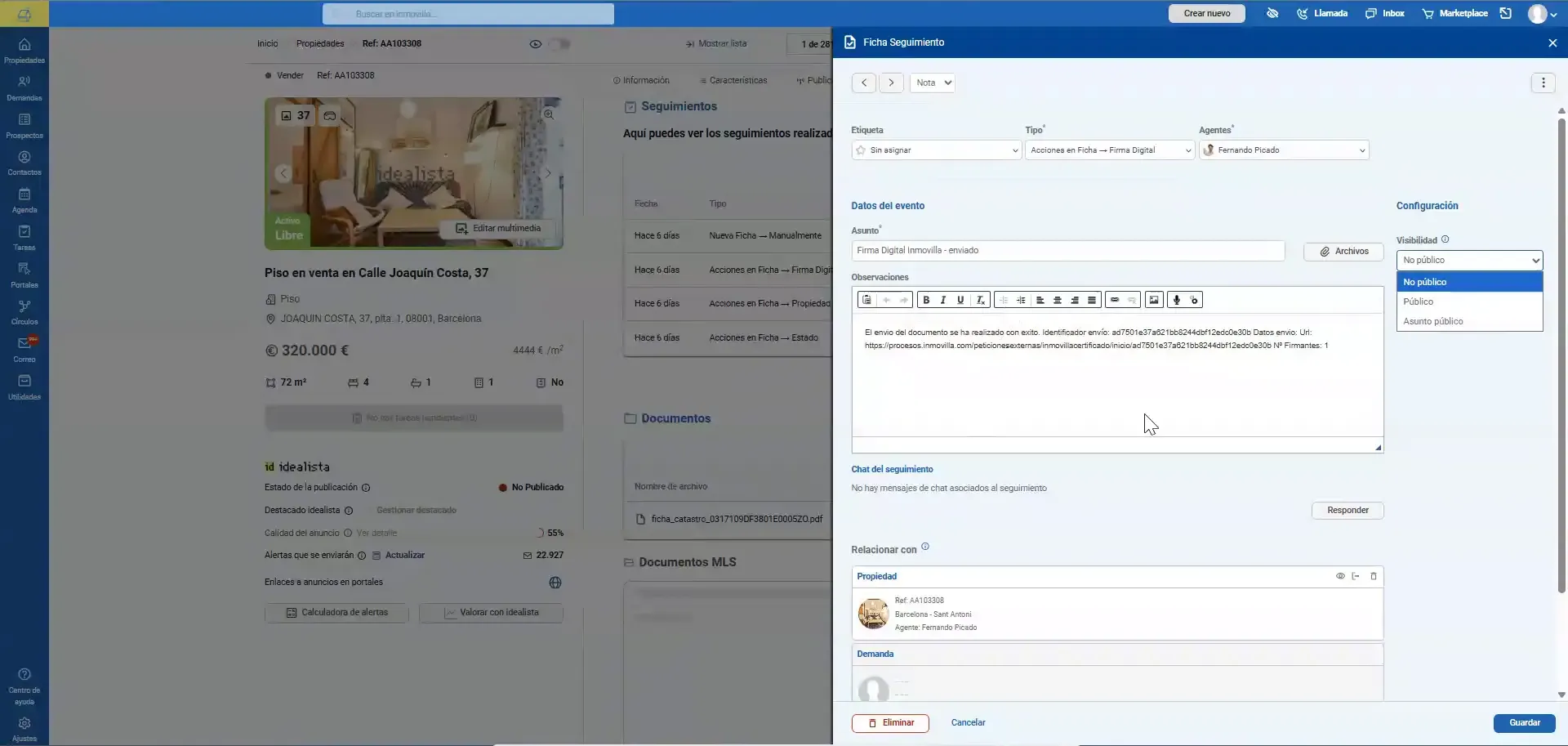Click Responder button in chat section
Screen dimensions: 1568x746
(x=1347, y=511)
